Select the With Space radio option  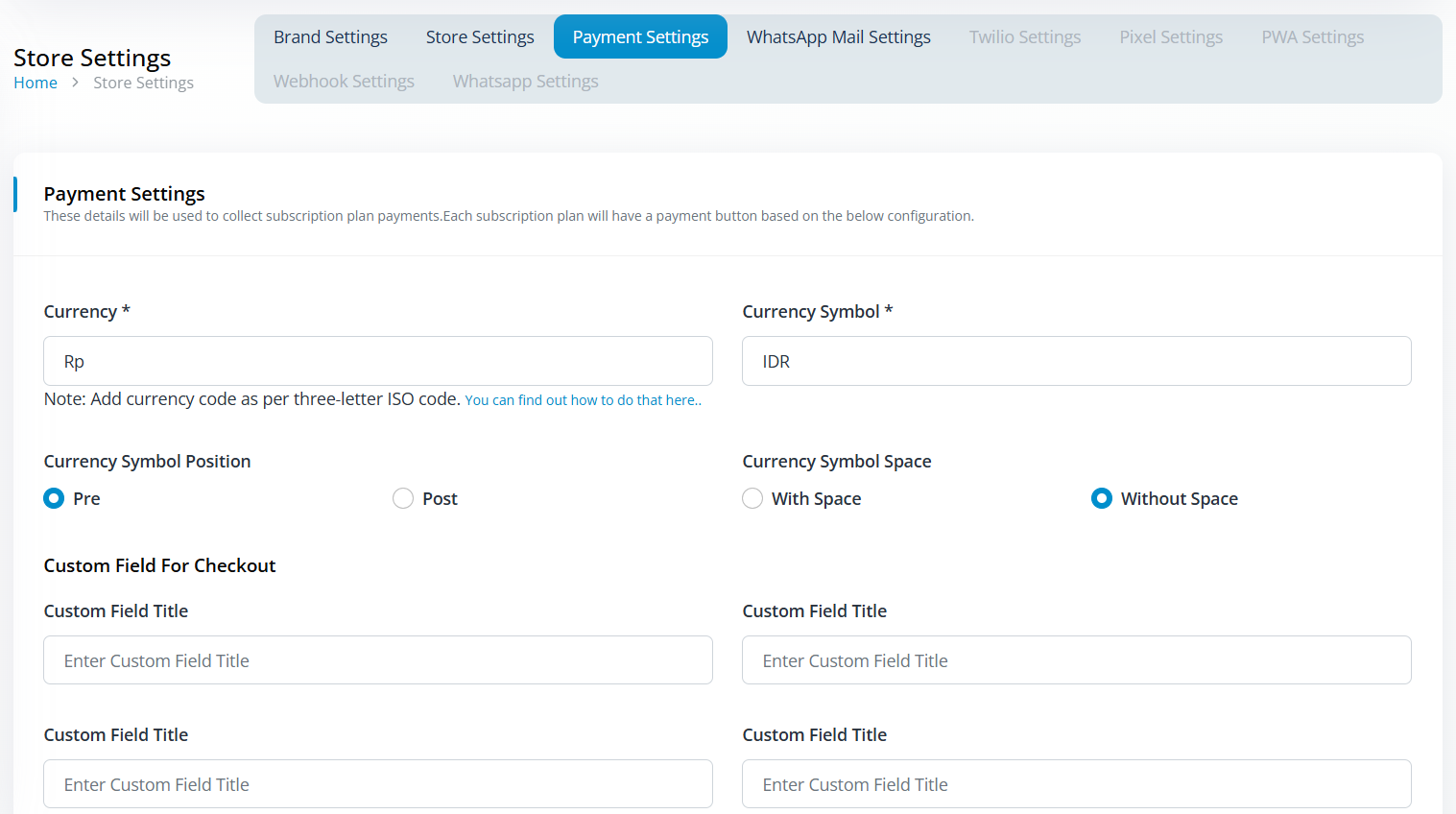(752, 498)
